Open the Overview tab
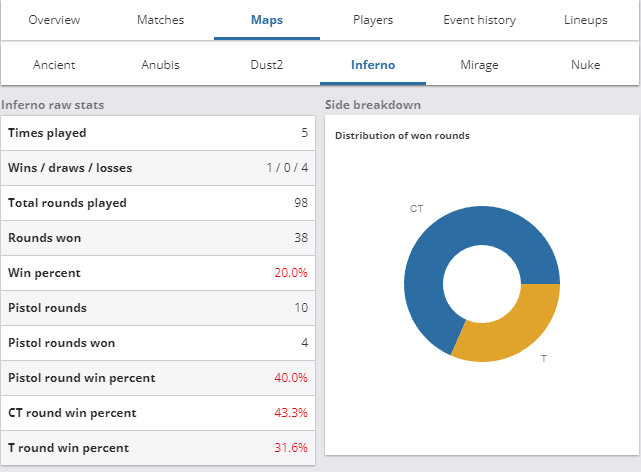The width and height of the screenshot is (641, 472). click(x=54, y=20)
